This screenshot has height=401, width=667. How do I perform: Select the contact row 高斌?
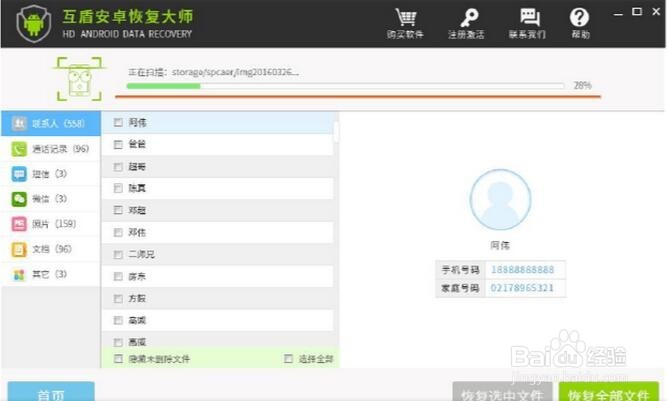coord(217,320)
